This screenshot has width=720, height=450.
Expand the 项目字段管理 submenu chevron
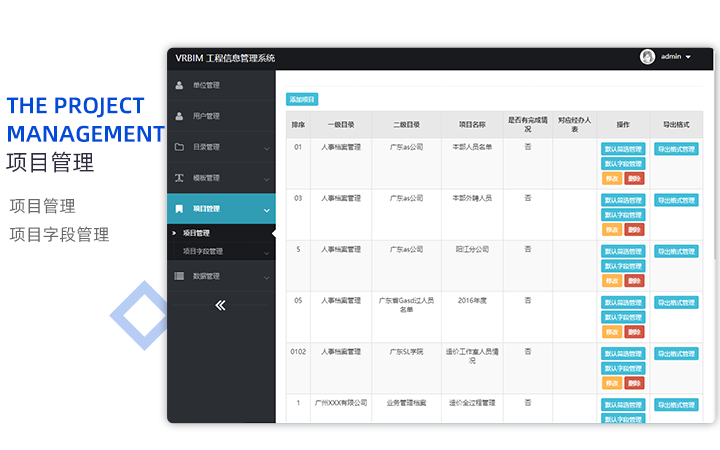[x=267, y=253]
